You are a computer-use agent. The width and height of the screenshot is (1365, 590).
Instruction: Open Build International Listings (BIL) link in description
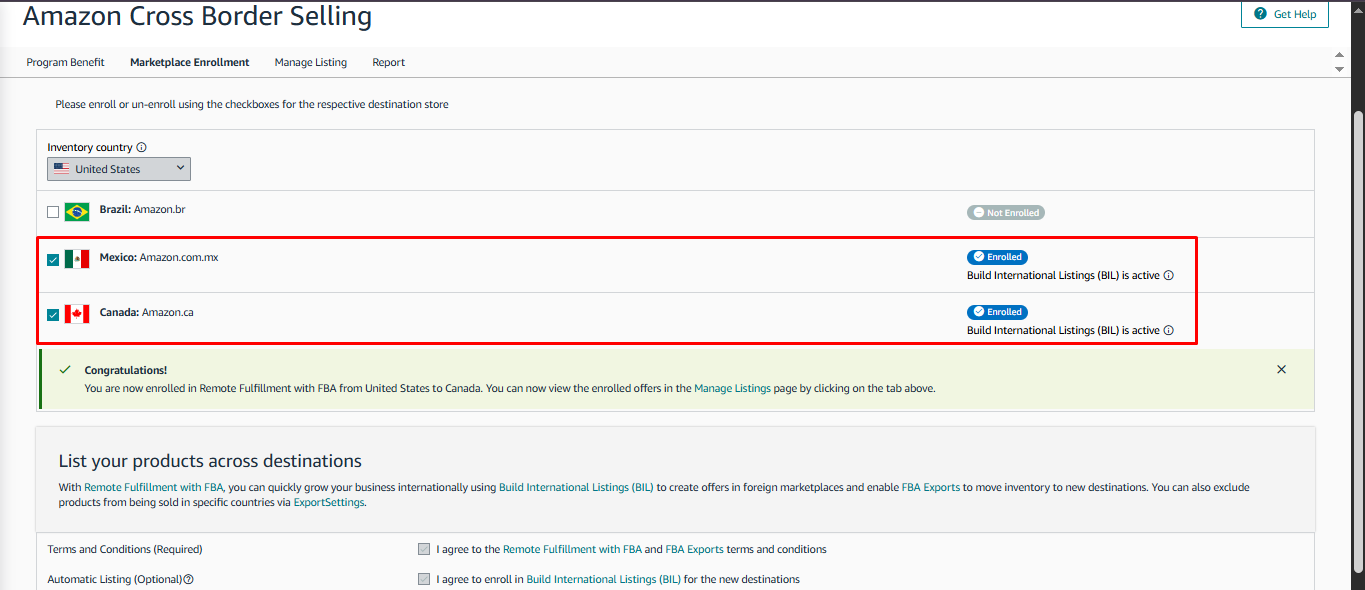coord(576,488)
